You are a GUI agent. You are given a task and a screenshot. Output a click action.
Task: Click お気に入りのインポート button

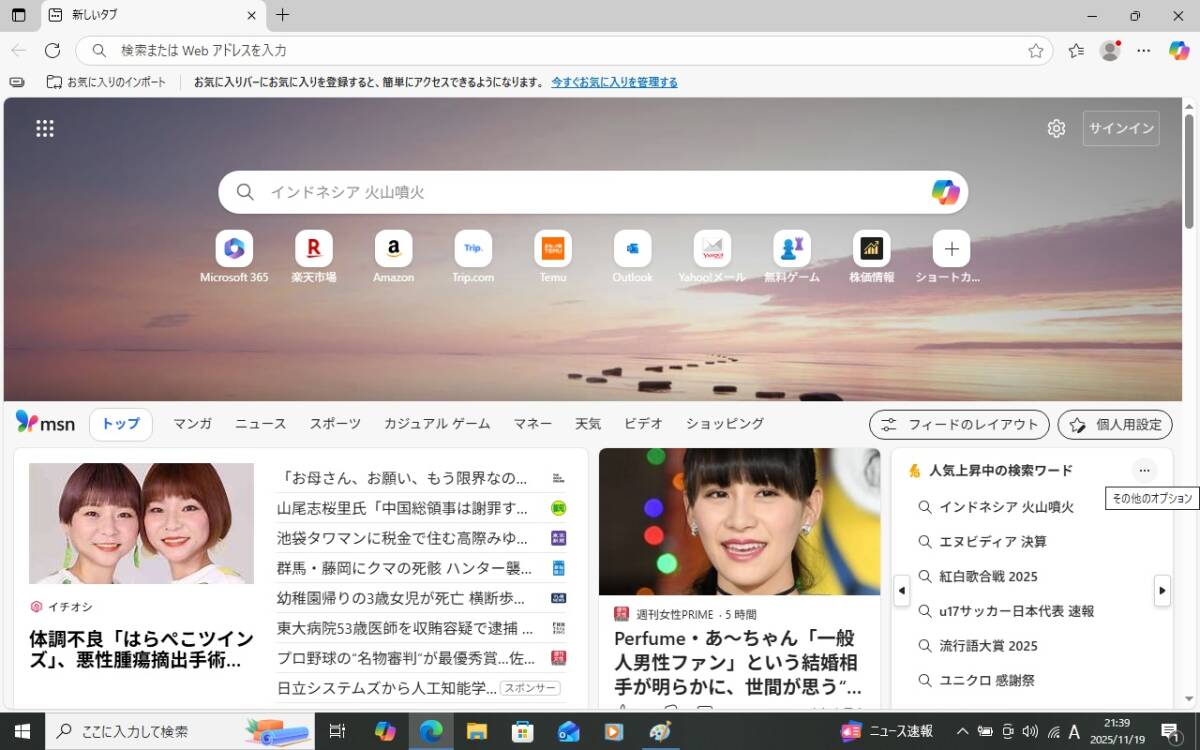click(106, 82)
